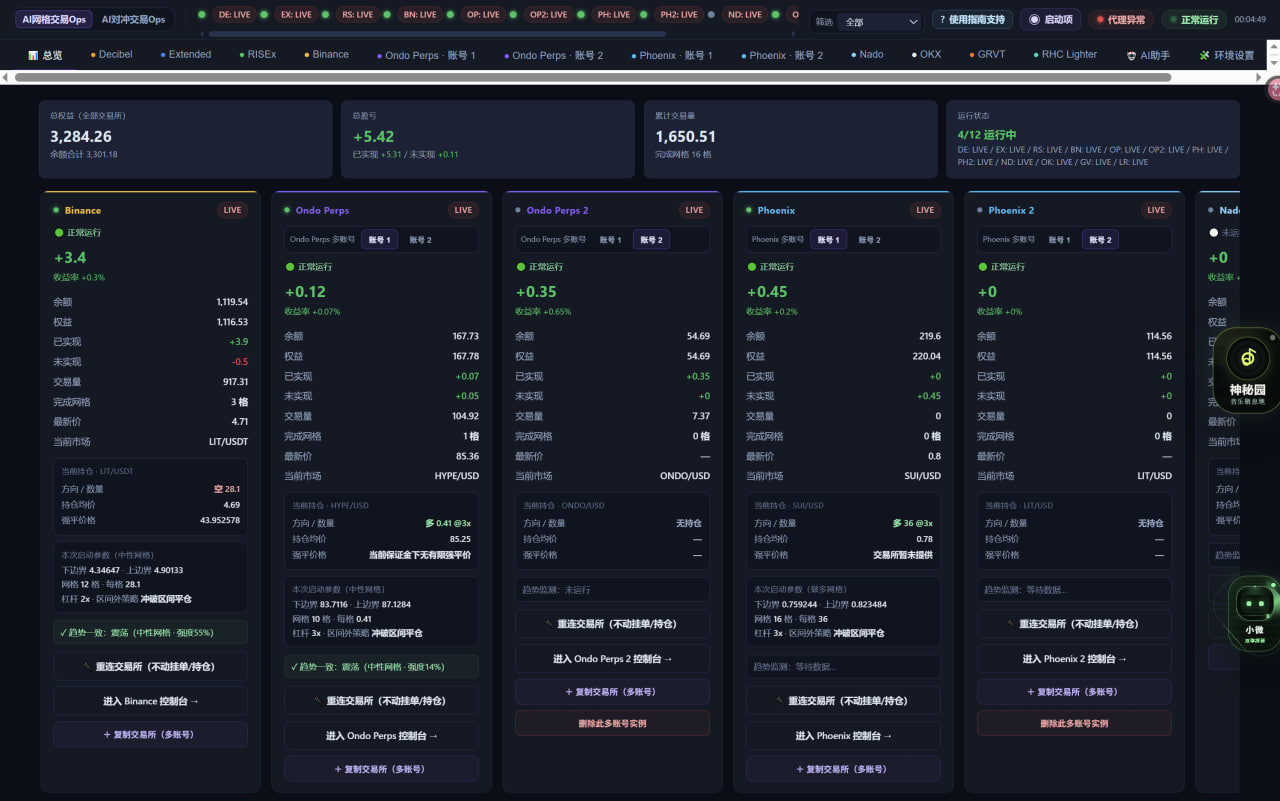Click 进入 Binance 控制台 button
This screenshot has width=1280, height=801.
tap(150, 701)
